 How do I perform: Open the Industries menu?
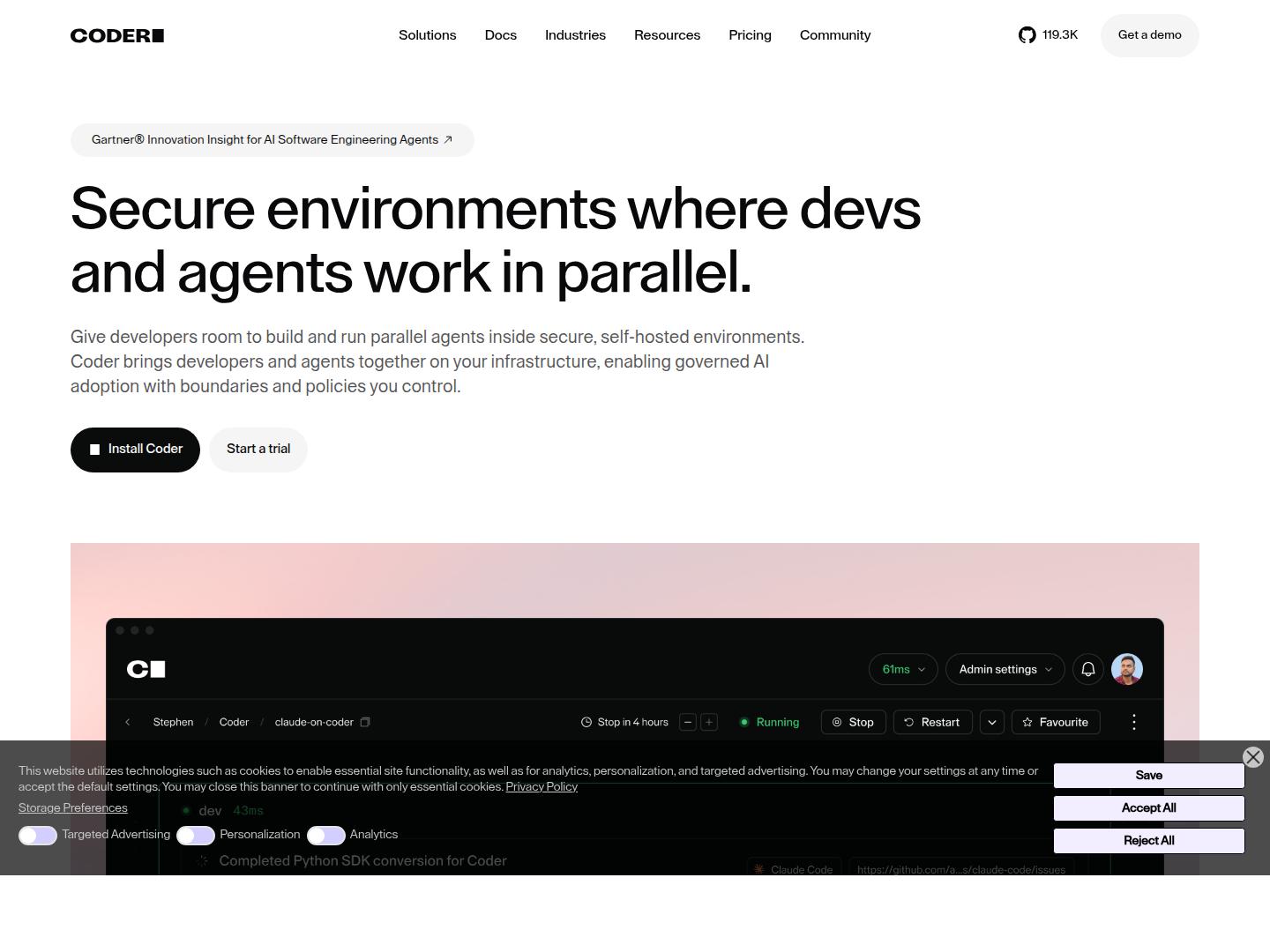coord(575,35)
